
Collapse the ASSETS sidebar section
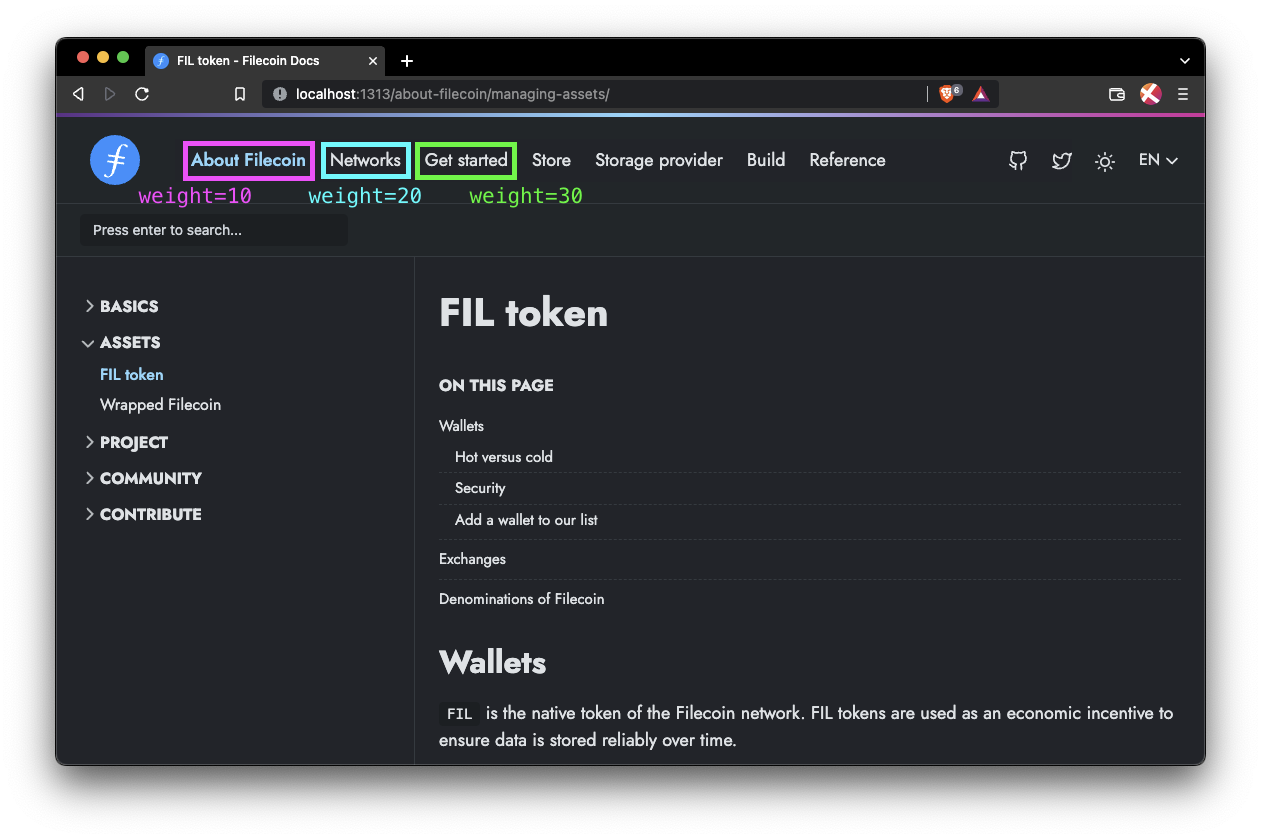pos(121,342)
